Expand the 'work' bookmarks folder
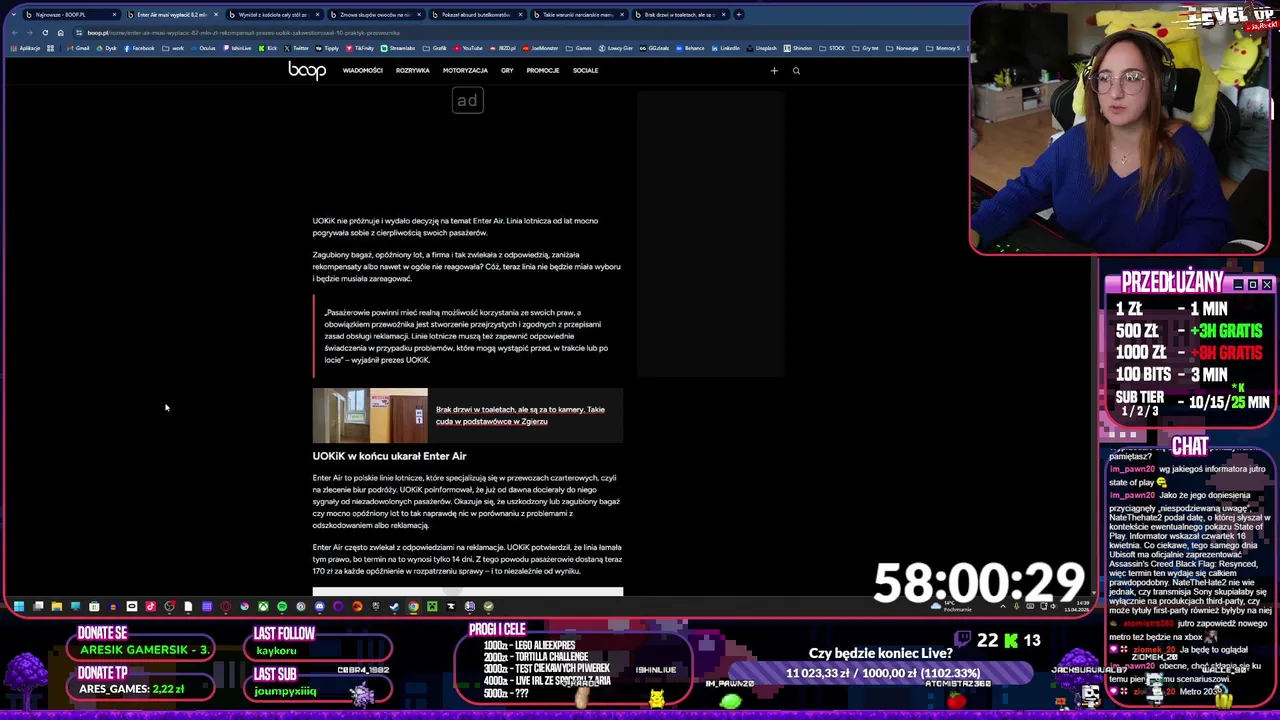This screenshot has height=720, width=1280. pyautogui.click(x=173, y=48)
